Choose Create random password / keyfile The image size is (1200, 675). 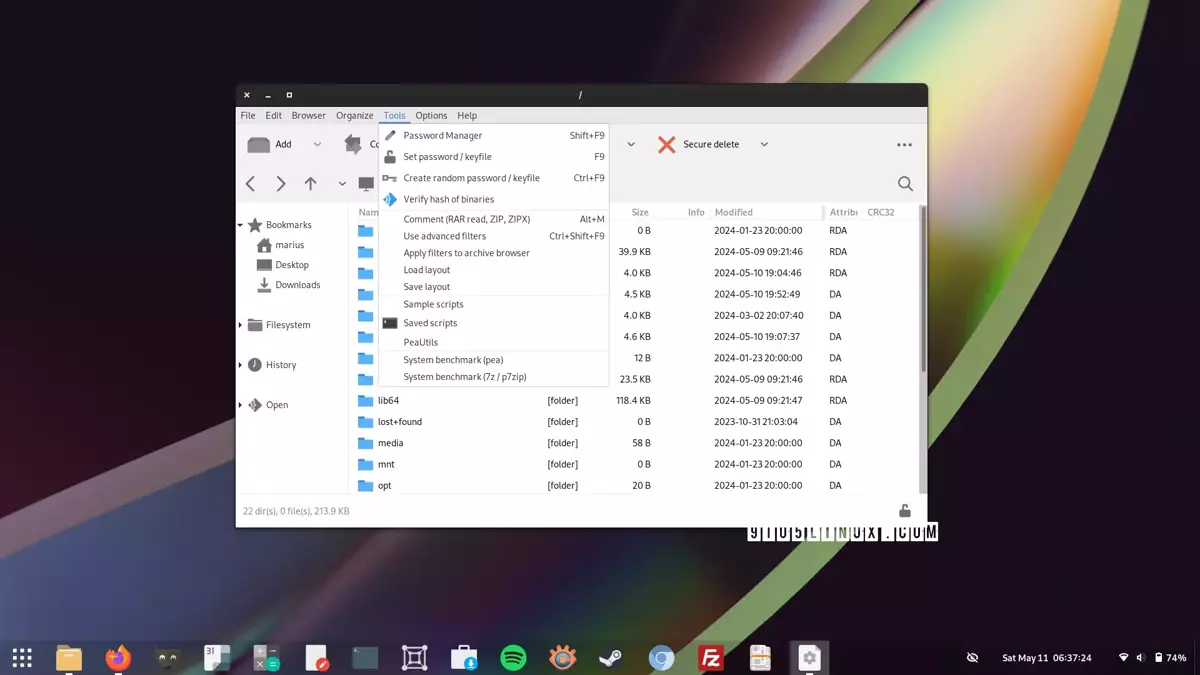pos(494,178)
